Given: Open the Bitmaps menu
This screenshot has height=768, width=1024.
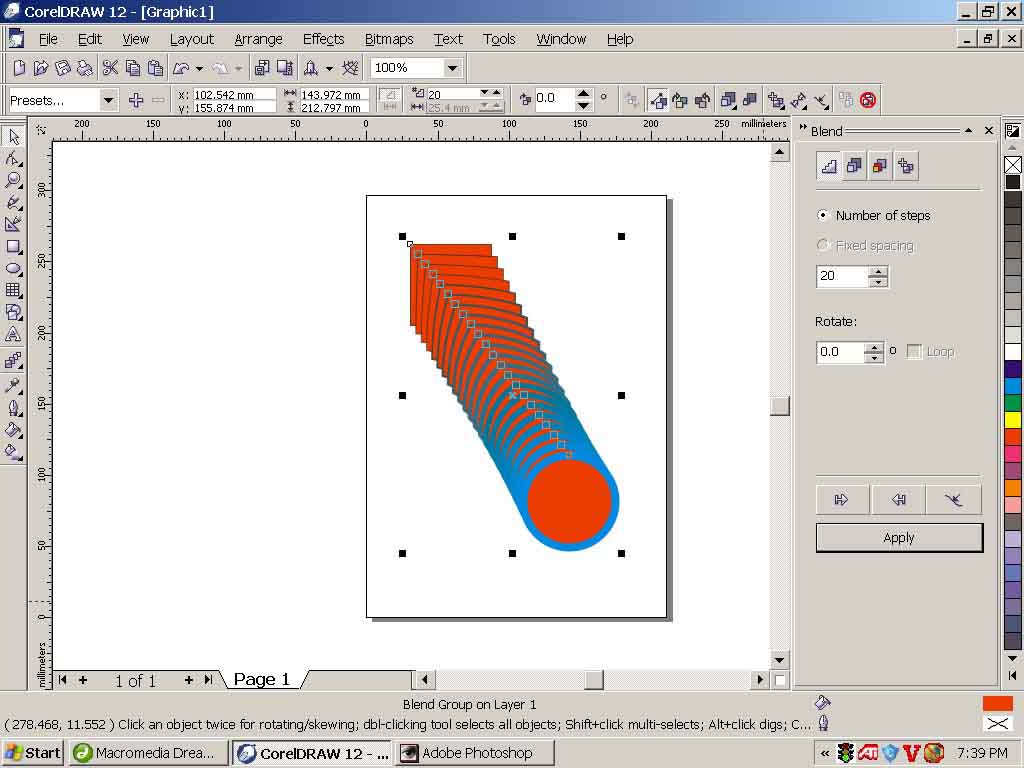Looking at the screenshot, I should (x=389, y=39).
